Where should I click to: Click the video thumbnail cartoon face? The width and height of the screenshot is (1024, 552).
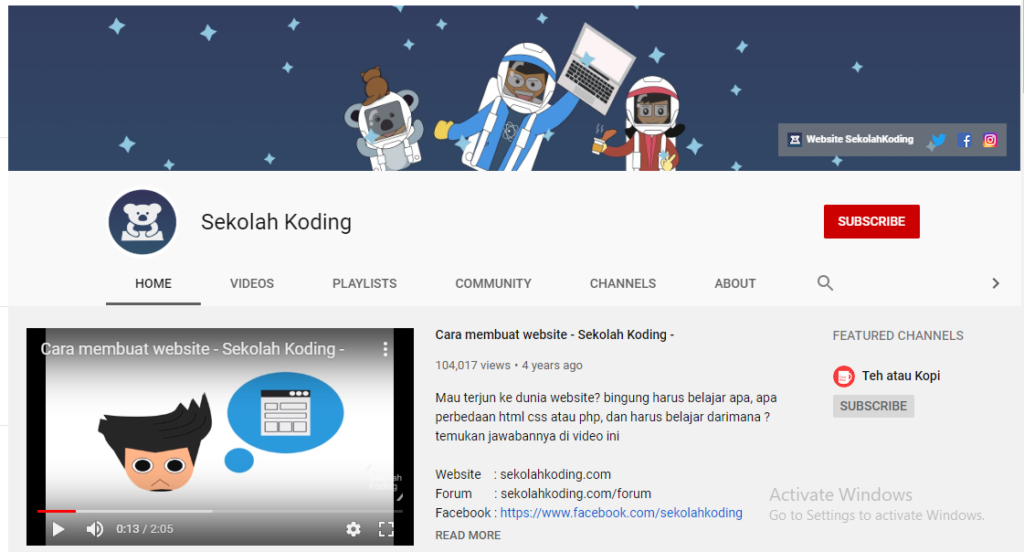point(155,444)
